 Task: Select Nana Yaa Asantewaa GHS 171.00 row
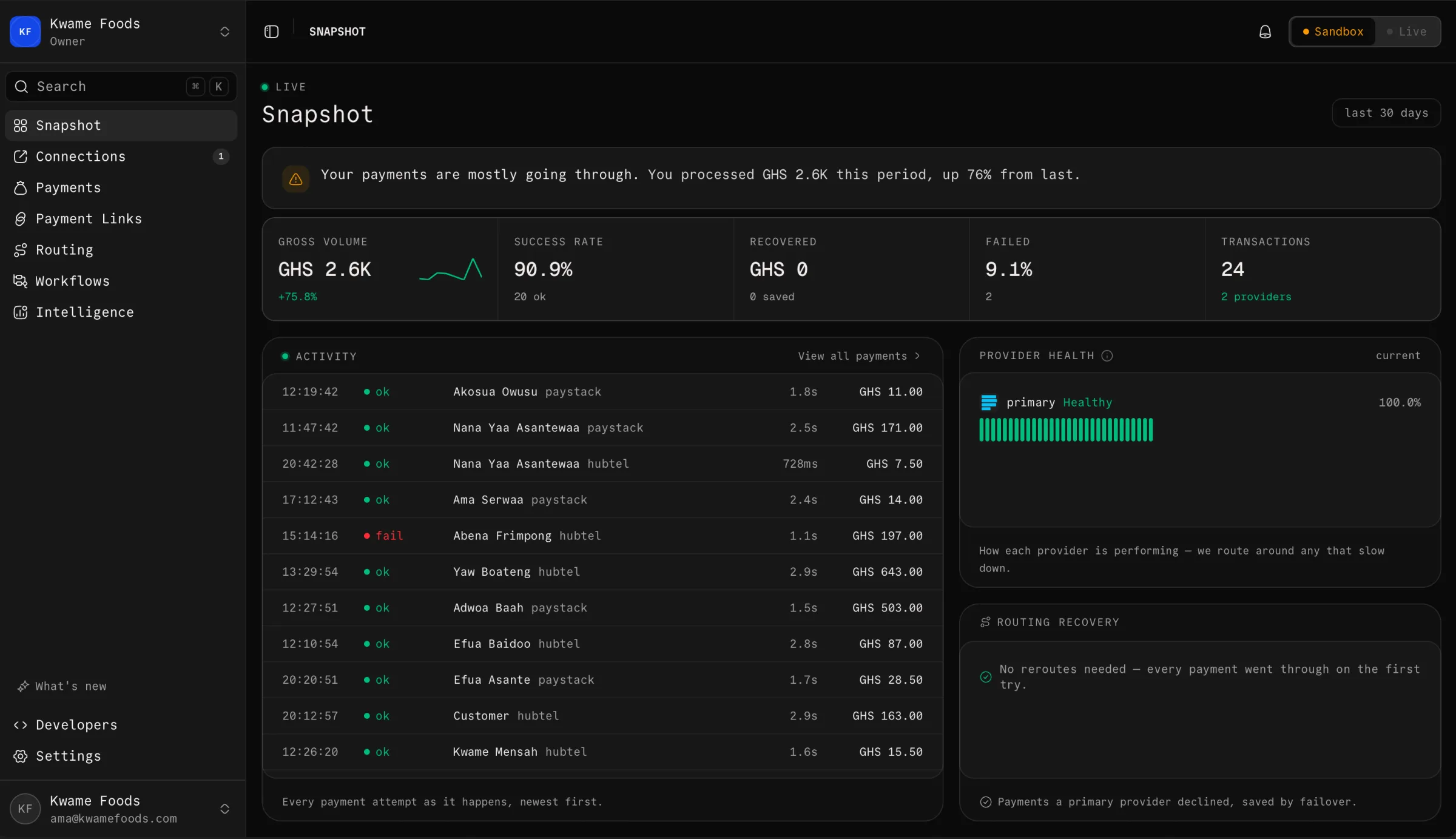point(602,428)
